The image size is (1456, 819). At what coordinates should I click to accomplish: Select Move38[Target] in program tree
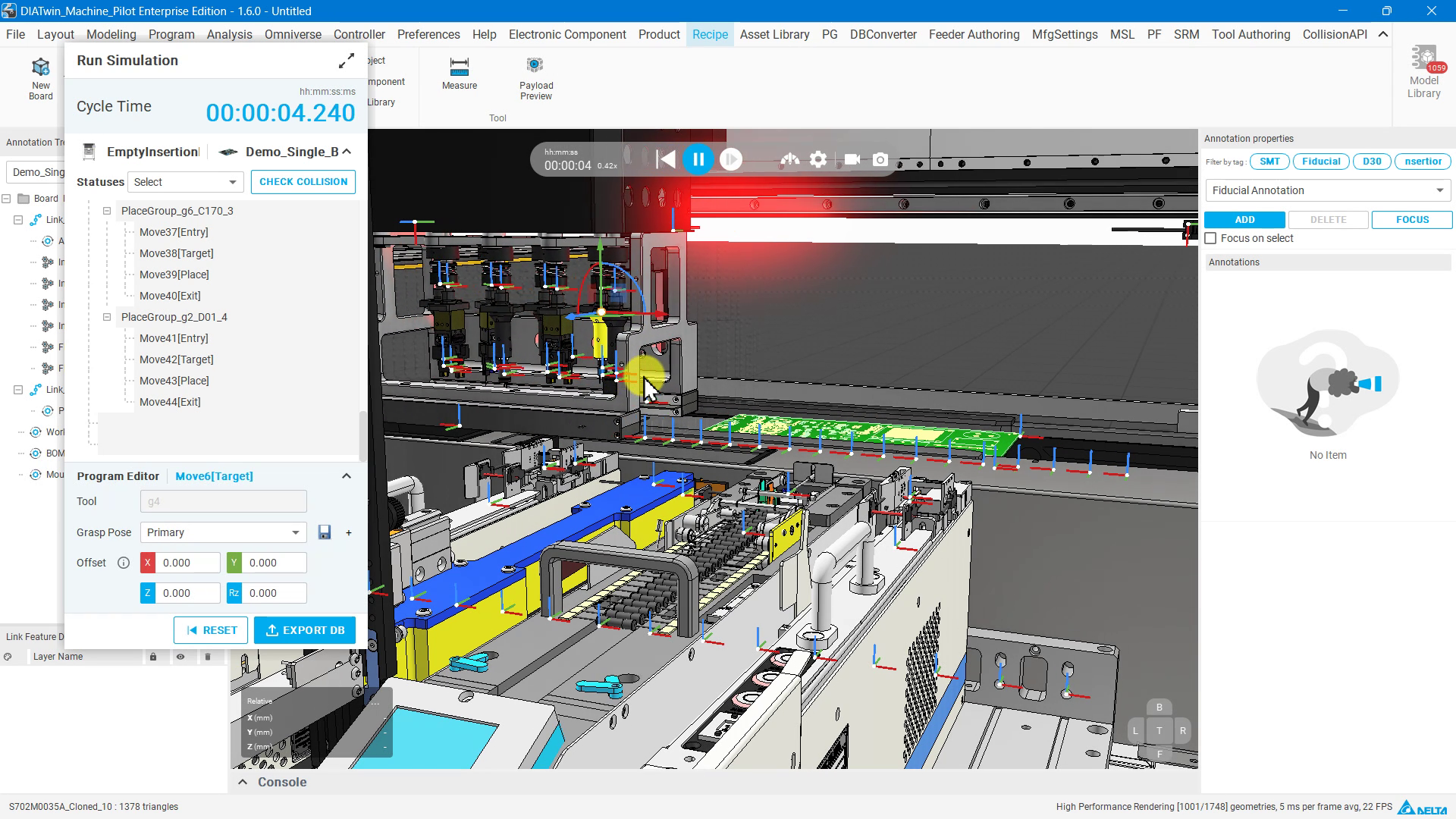[177, 253]
